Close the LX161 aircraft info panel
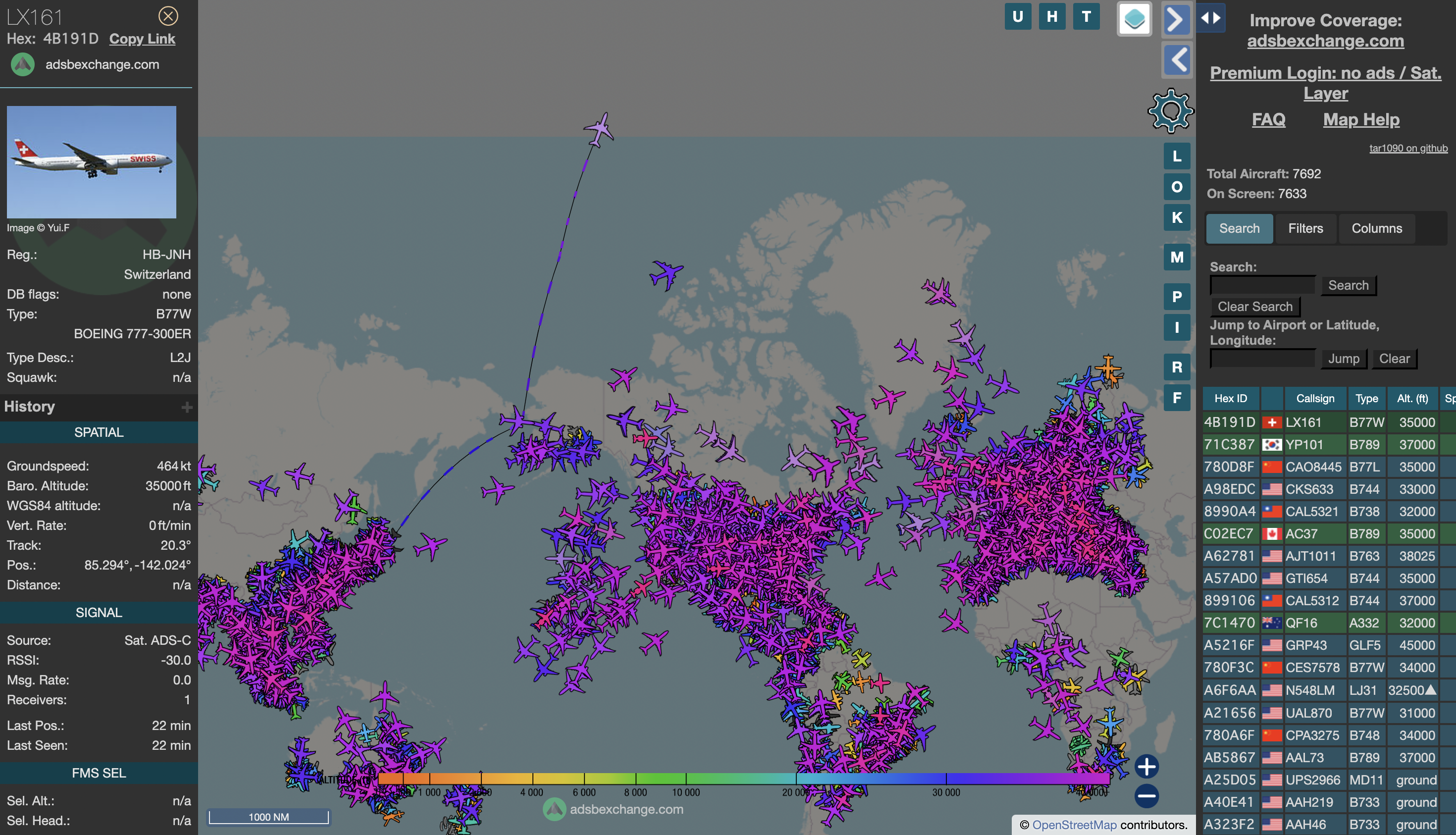The width and height of the screenshot is (1456, 835). tap(168, 16)
